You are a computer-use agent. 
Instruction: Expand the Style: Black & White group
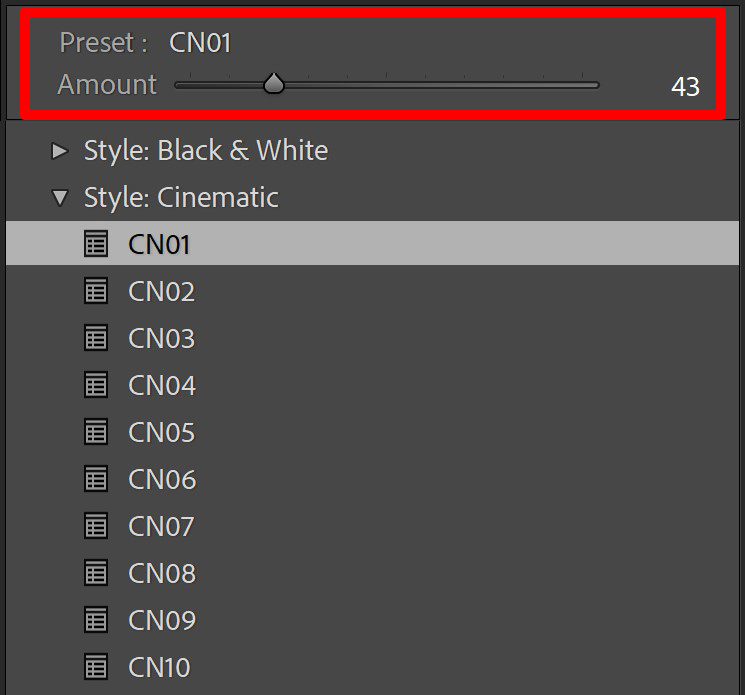click(60, 151)
